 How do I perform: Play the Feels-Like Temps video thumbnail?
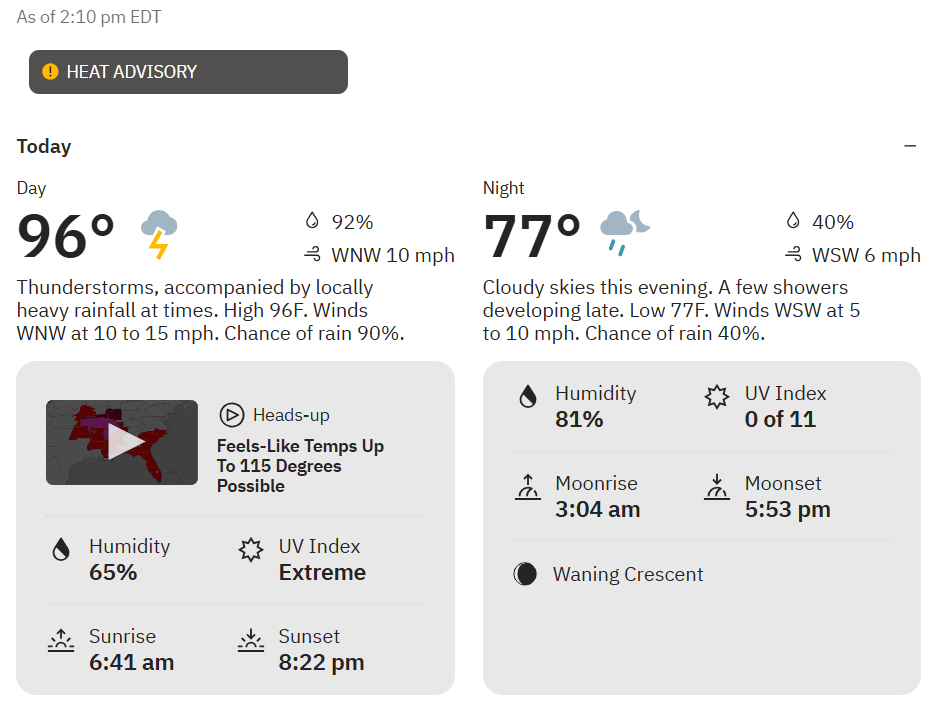tap(122, 442)
